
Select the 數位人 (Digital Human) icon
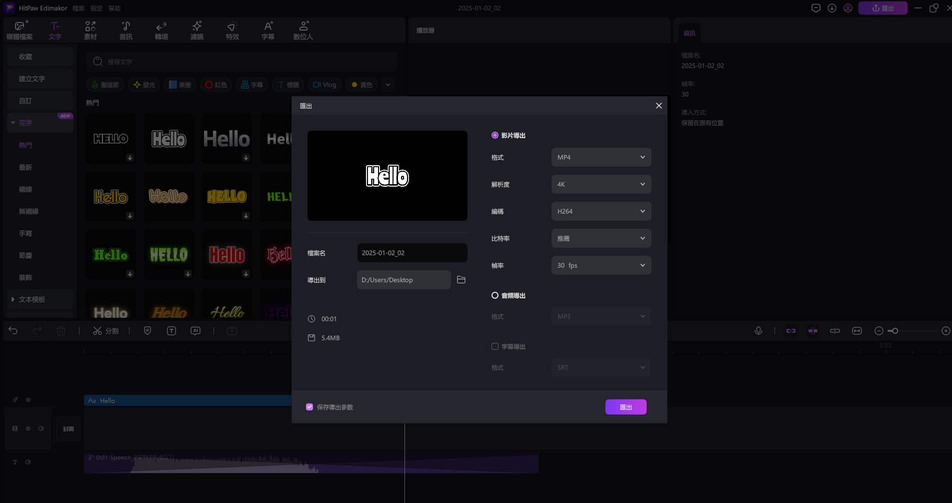[303, 30]
